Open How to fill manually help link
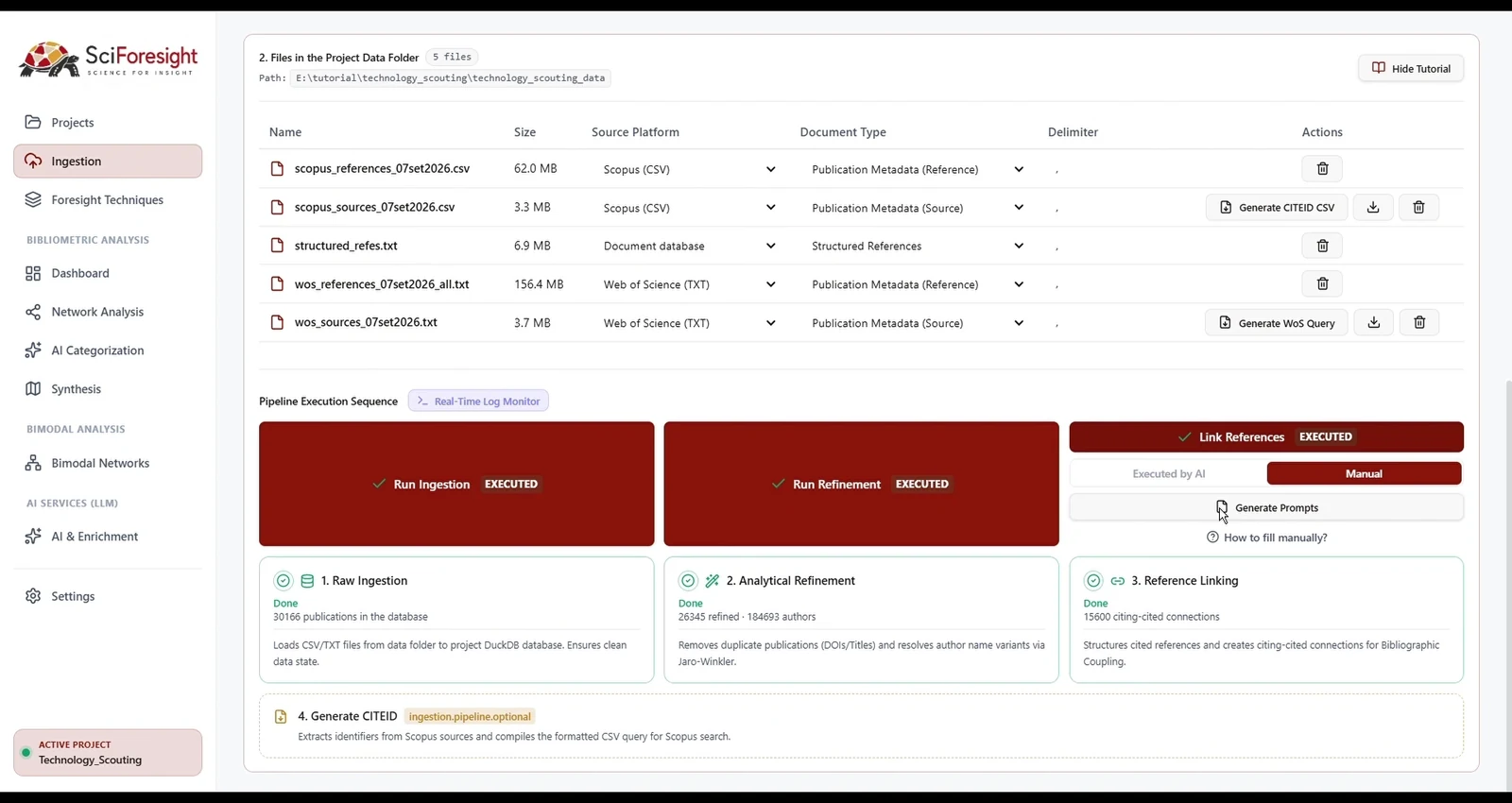 pyautogui.click(x=1266, y=538)
